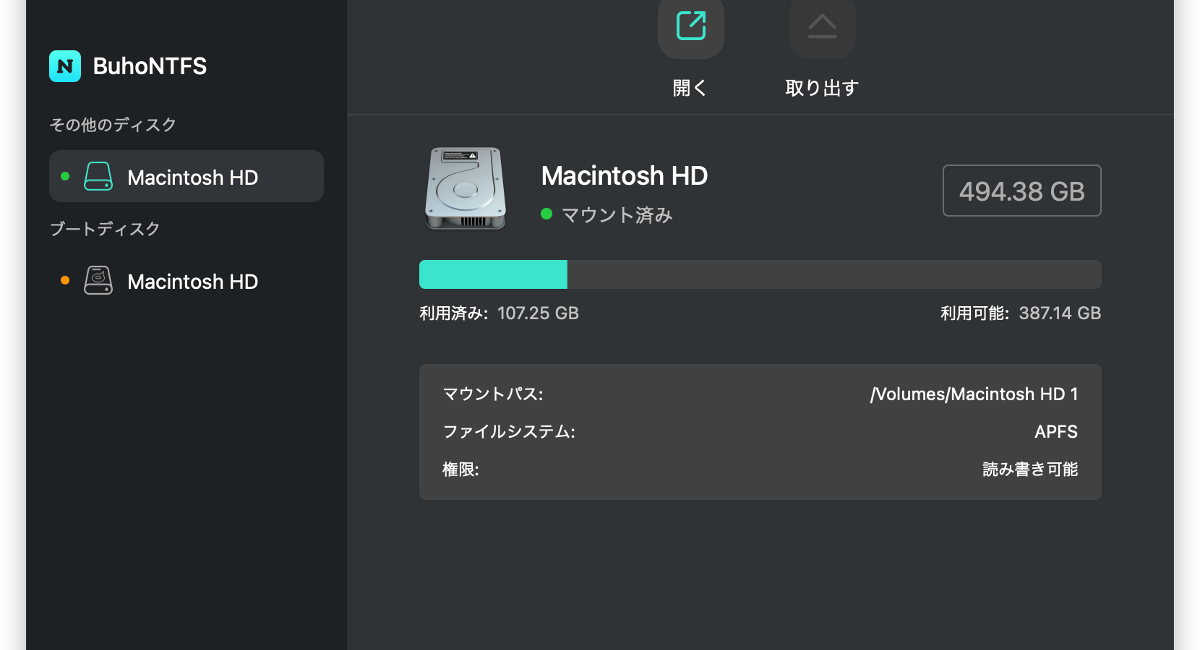Click the 読み書き可能 permission value
The width and height of the screenshot is (1200, 650).
(1029, 469)
